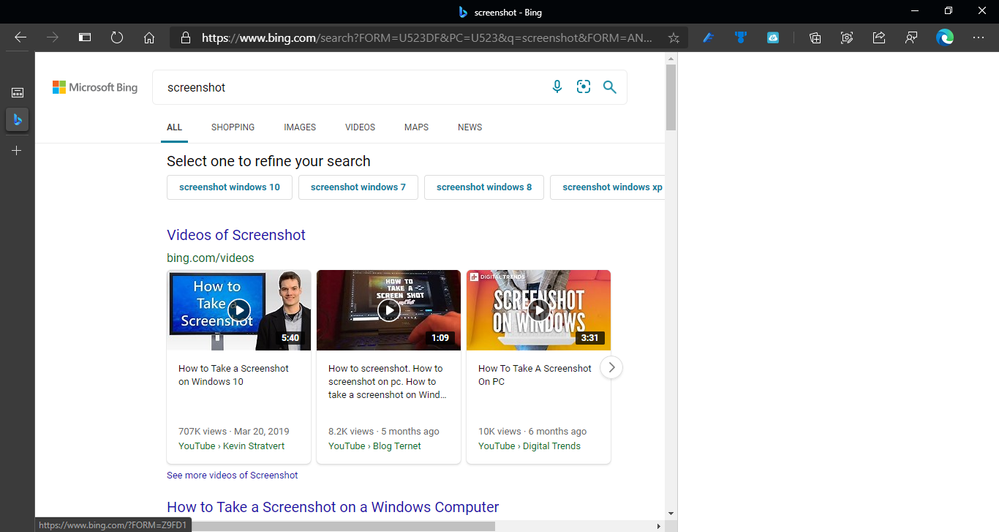Open the sidebar tab list icon
This screenshot has width=999, height=532.
coord(17,92)
